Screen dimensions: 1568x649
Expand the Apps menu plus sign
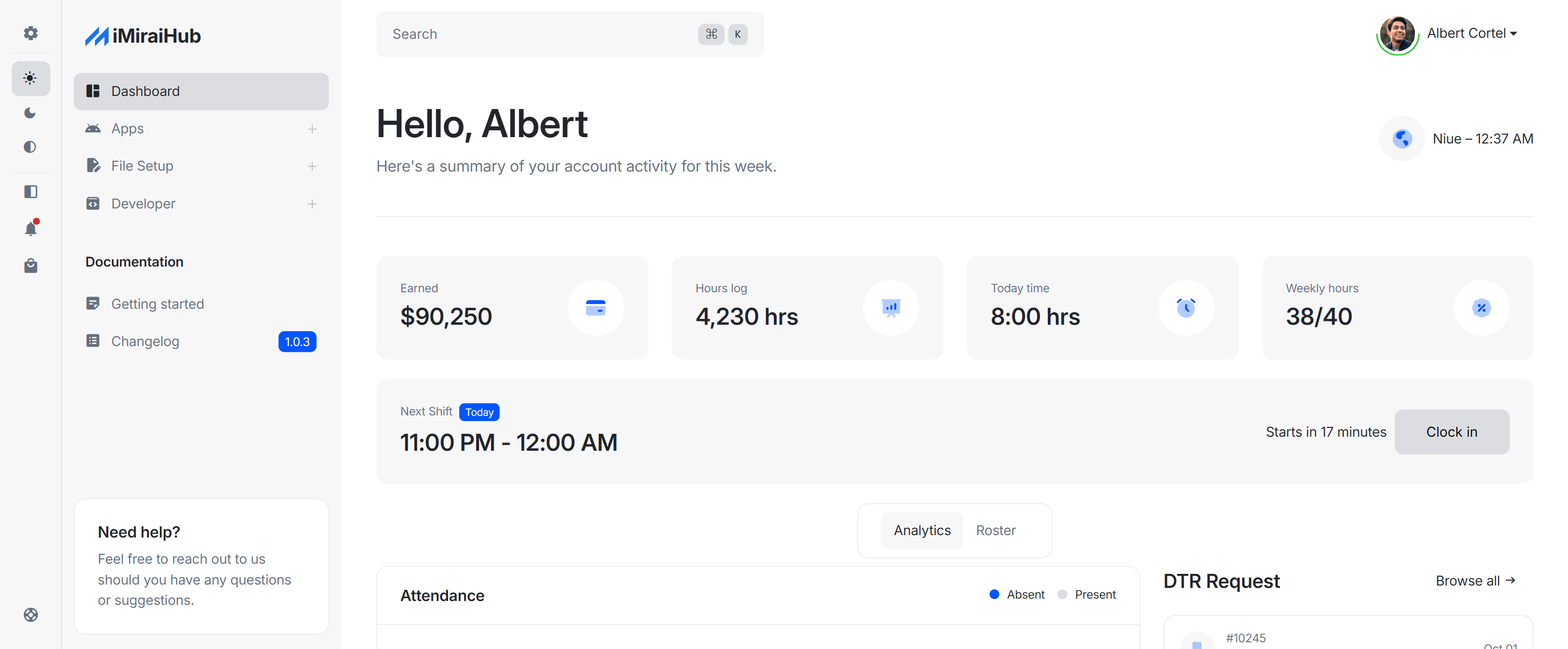point(312,129)
